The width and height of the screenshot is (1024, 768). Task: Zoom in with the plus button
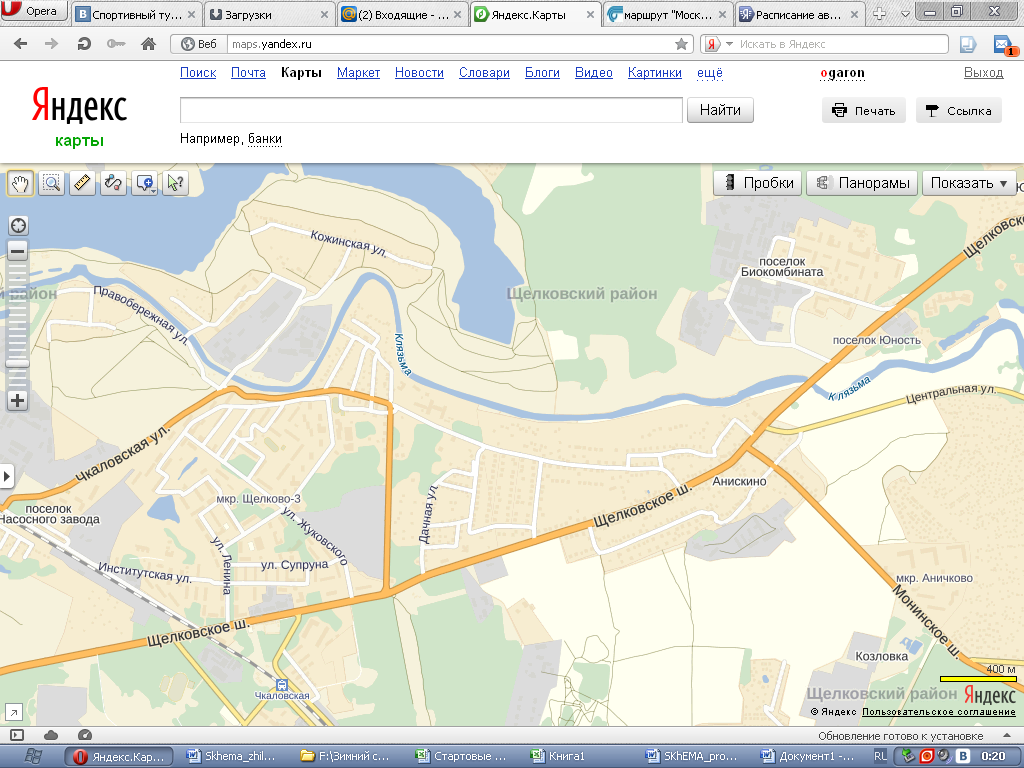point(18,400)
